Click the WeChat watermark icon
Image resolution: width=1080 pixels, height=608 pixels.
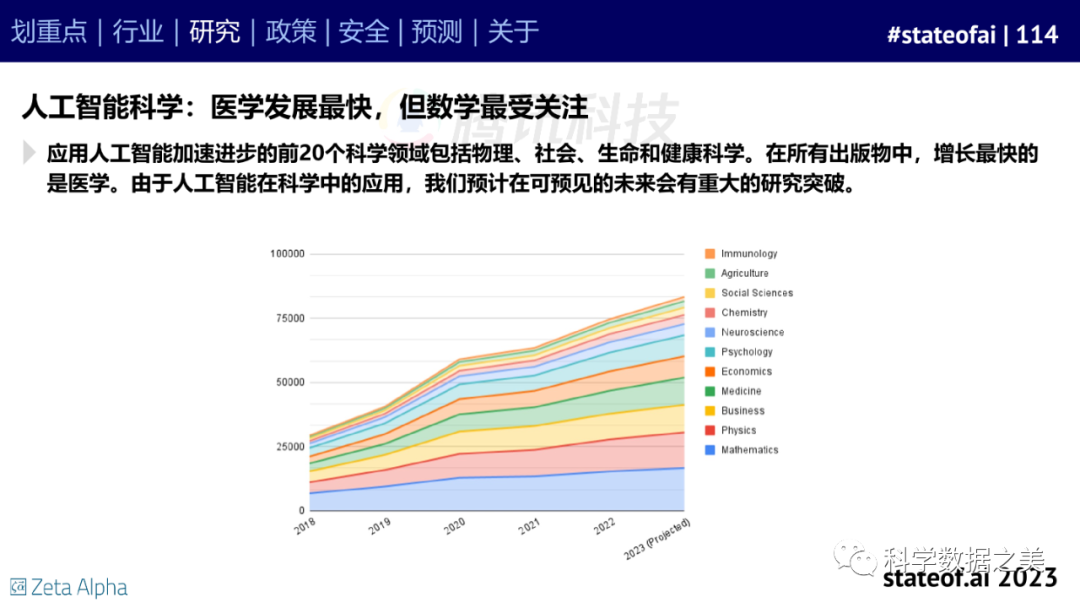(856, 554)
